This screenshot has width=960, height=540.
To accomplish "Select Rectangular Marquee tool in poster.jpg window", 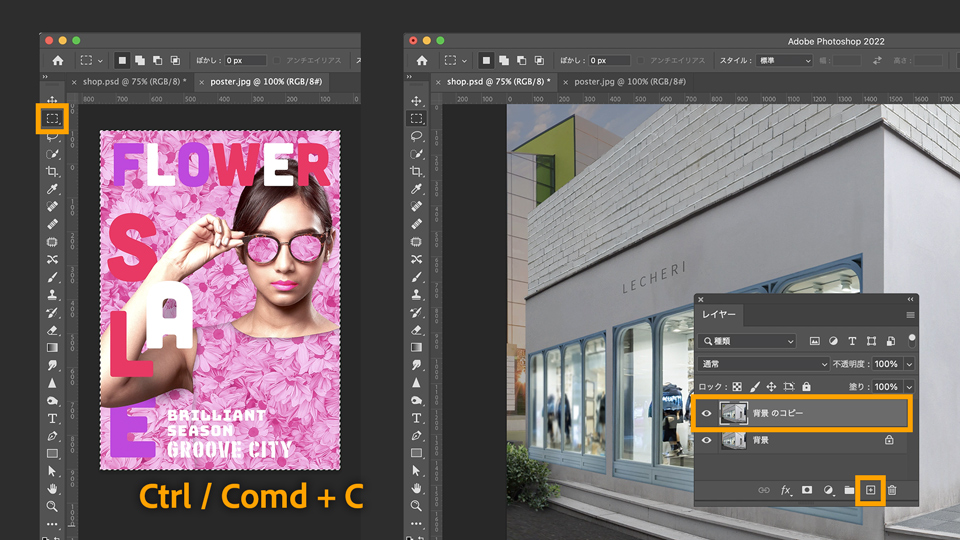I will [x=52, y=118].
